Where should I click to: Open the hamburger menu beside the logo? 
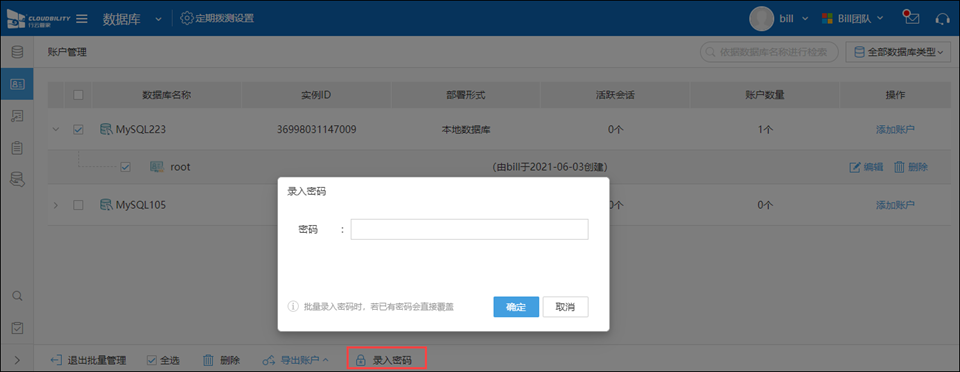point(81,18)
